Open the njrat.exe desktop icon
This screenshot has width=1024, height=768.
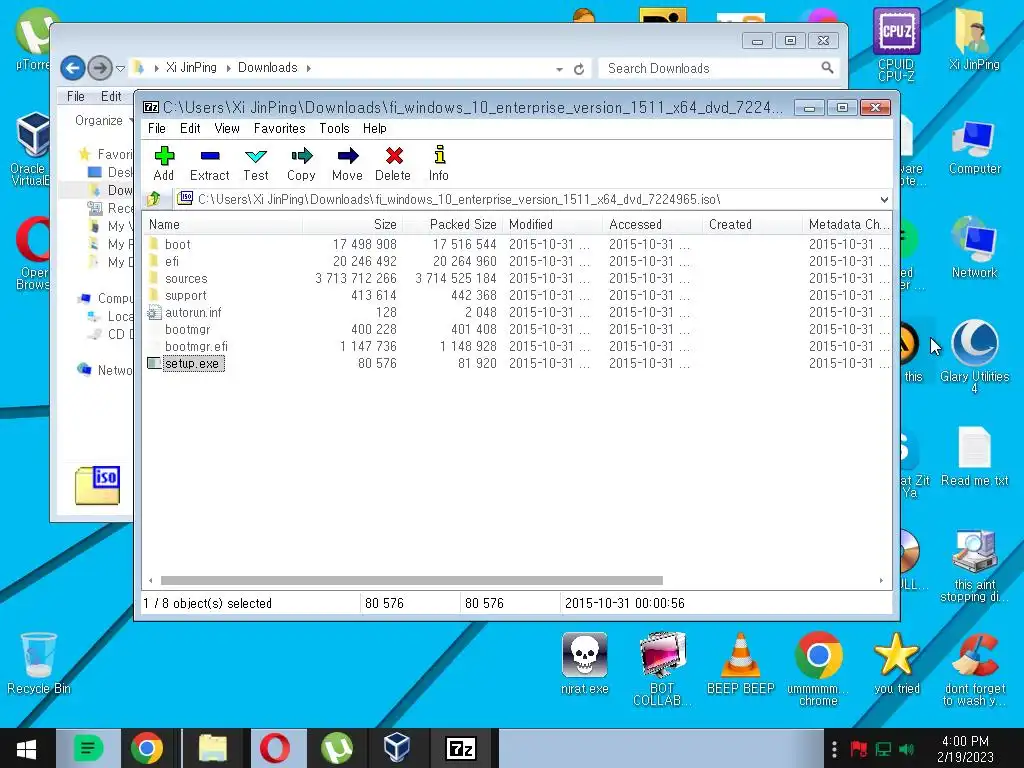coord(584,664)
